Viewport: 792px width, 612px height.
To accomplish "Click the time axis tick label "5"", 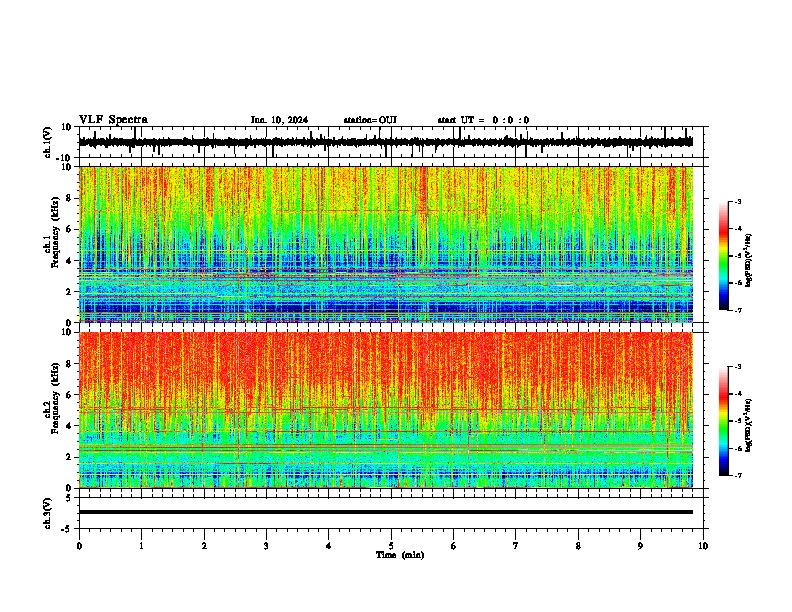I will coord(391,546).
